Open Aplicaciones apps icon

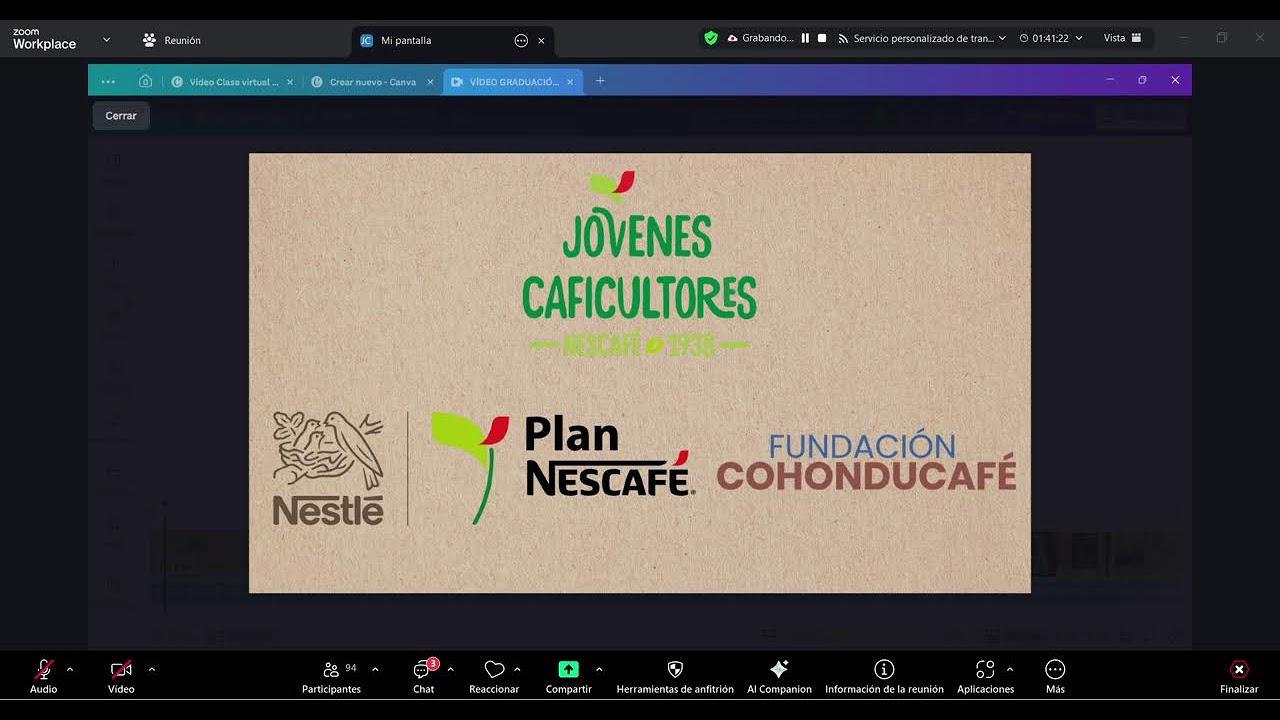click(985, 669)
